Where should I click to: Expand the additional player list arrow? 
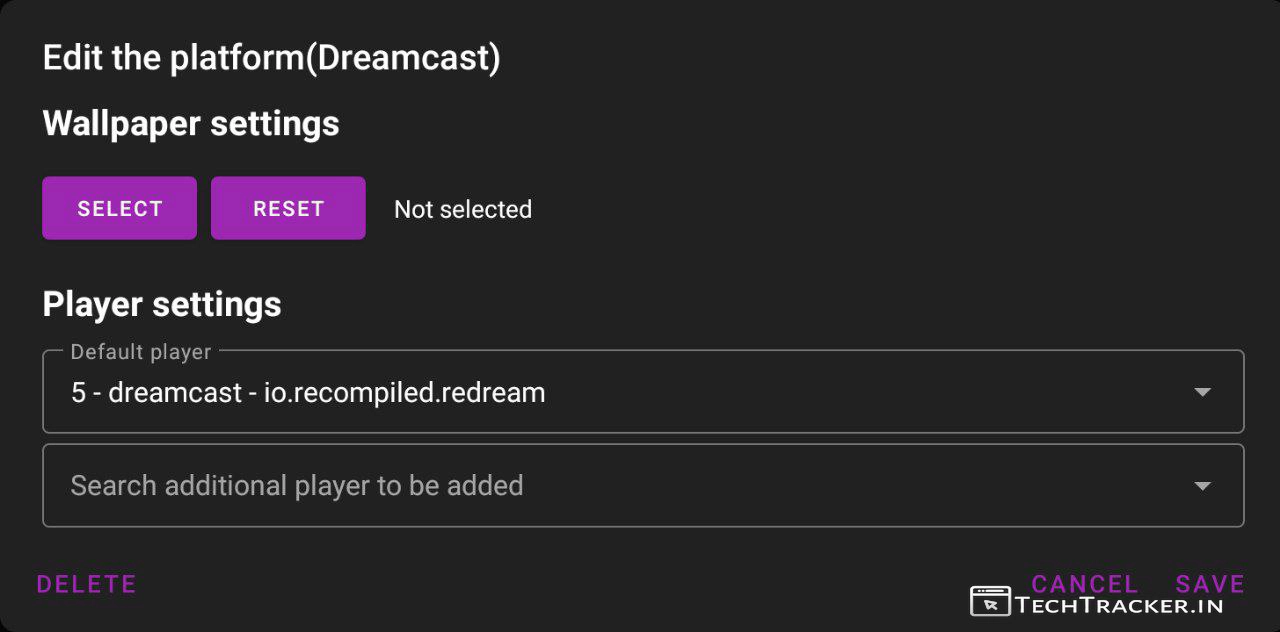point(1202,486)
